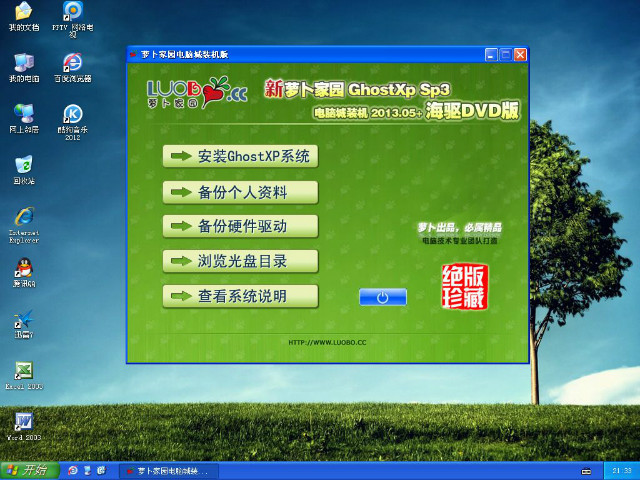The width and height of the screenshot is (640, 480).
Task: Maximize the 萝卜家园电脑城装机版 window
Action: [x=506, y=55]
